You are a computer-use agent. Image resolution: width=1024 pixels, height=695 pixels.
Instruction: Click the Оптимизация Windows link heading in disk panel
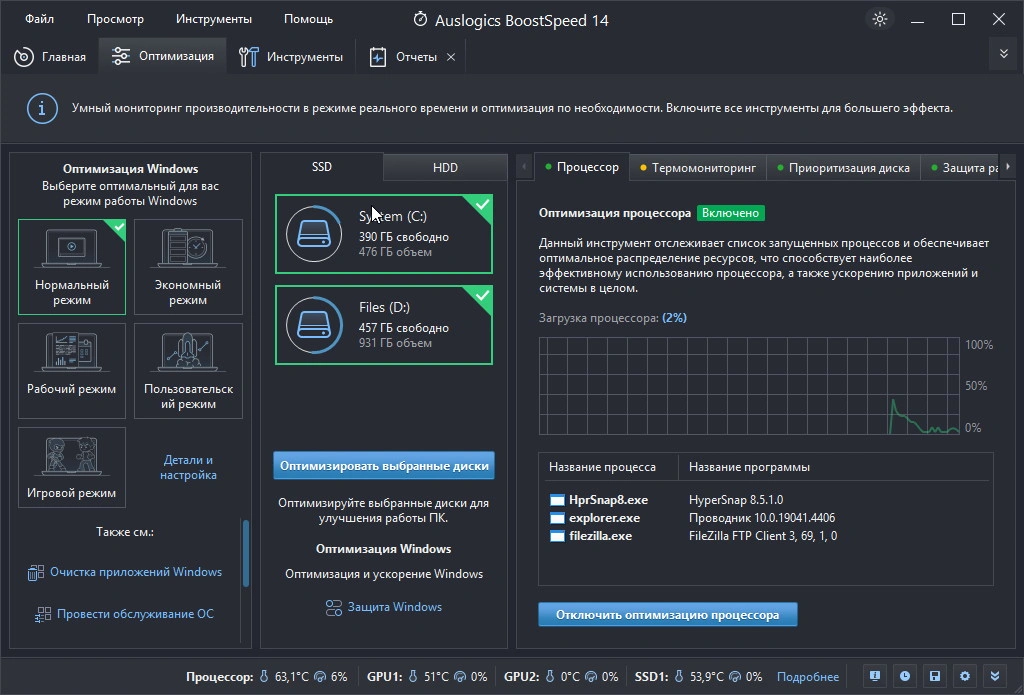[383, 549]
